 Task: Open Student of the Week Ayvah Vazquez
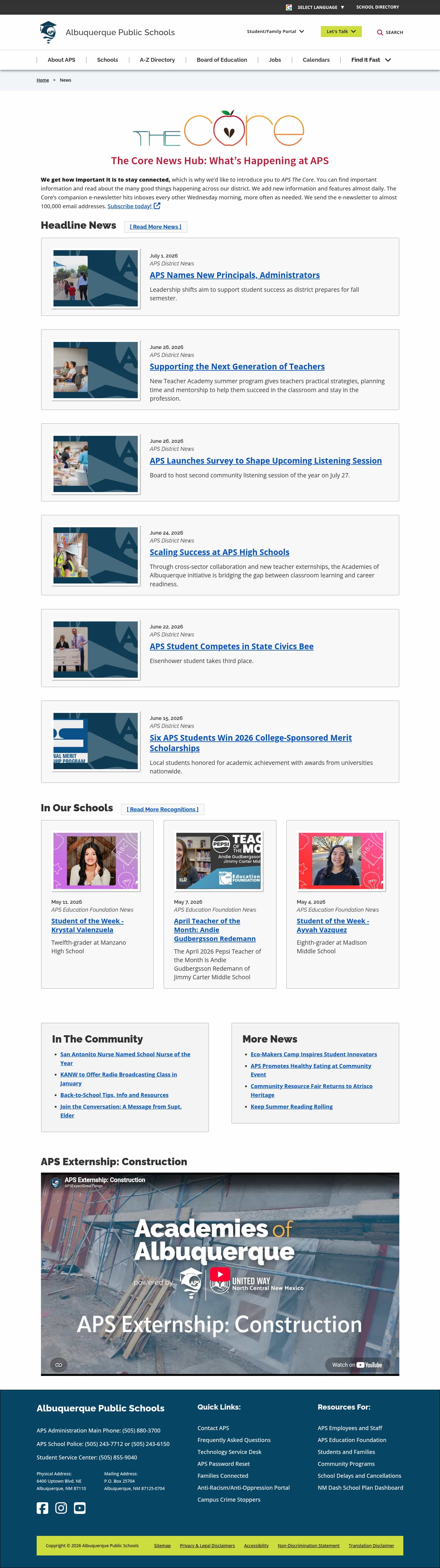pos(332,925)
